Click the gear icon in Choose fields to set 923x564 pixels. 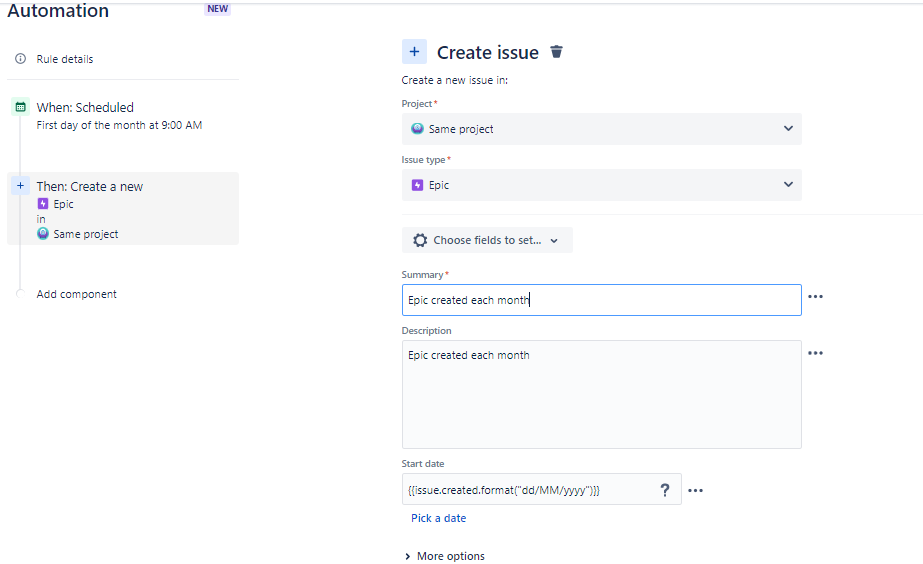(x=420, y=240)
